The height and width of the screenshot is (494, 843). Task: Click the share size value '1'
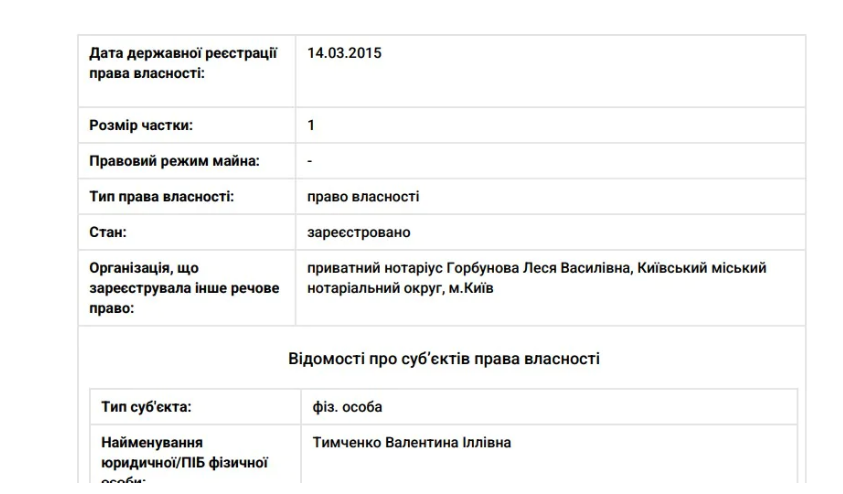311,125
